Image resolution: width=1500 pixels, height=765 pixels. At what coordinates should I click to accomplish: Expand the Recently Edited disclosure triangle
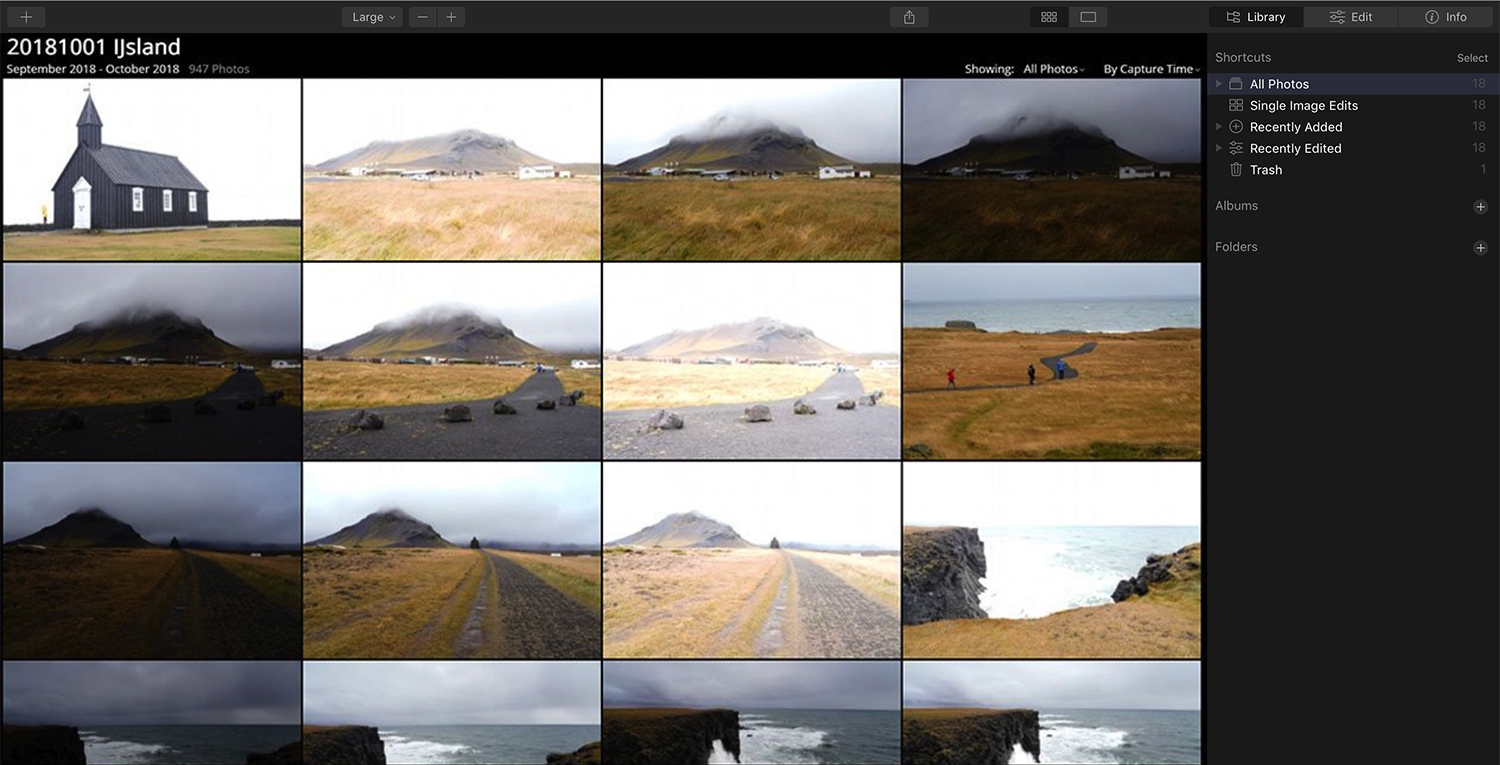coord(1218,148)
